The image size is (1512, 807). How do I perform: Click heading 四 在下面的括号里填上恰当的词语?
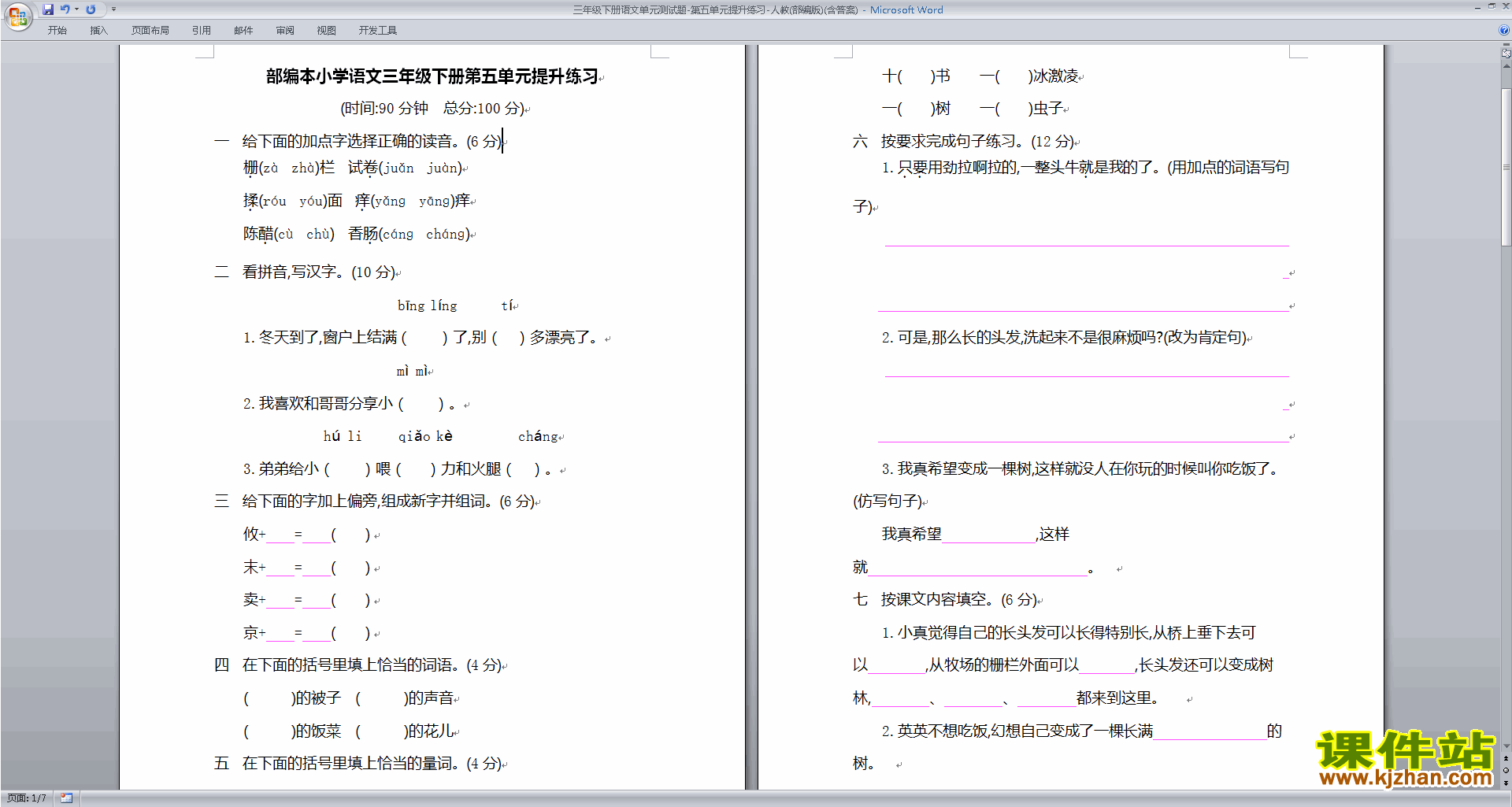pyautogui.click(x=358, y=665)
